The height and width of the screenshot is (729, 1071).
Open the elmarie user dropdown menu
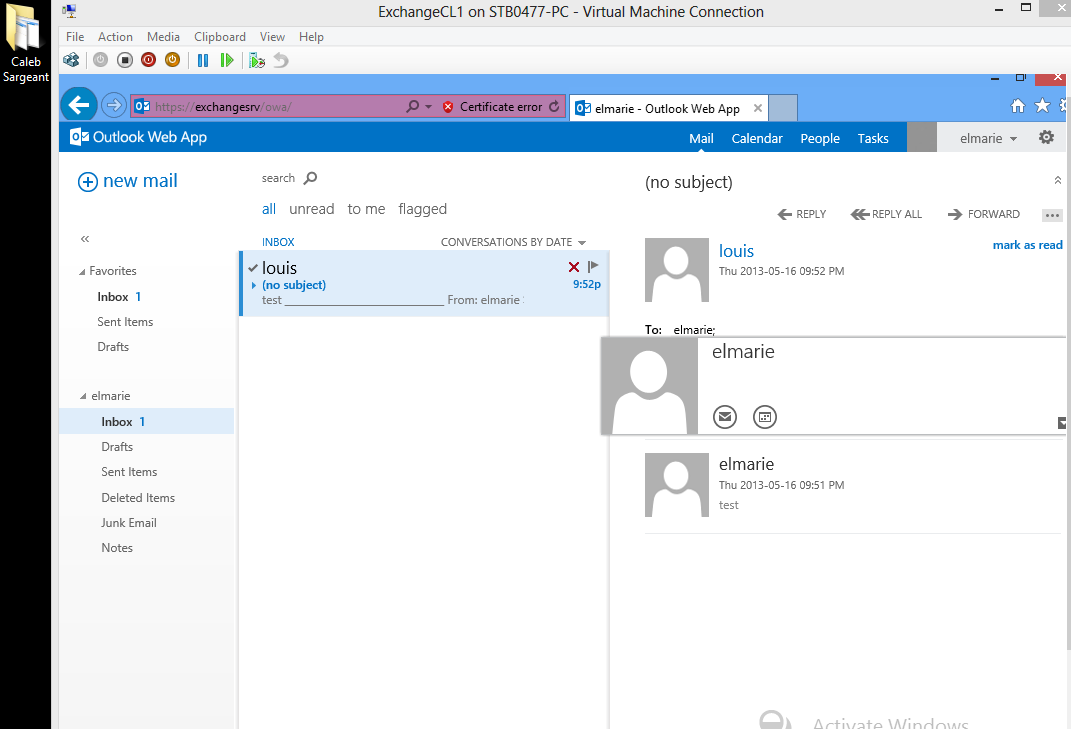coord(988,138)
